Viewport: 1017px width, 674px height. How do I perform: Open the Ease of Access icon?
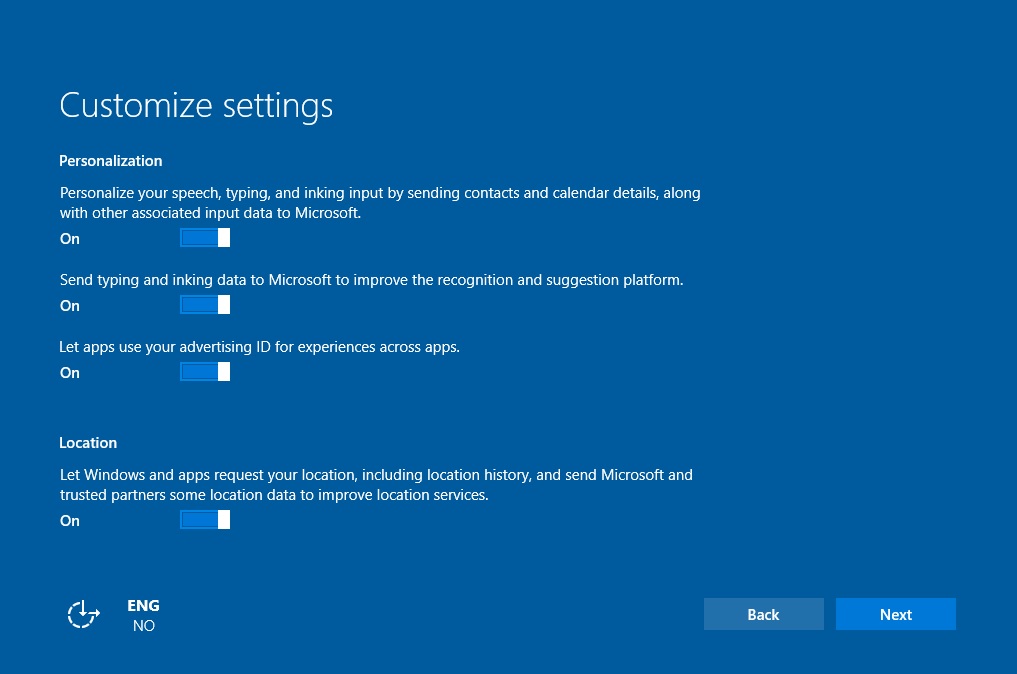(84, 614)
